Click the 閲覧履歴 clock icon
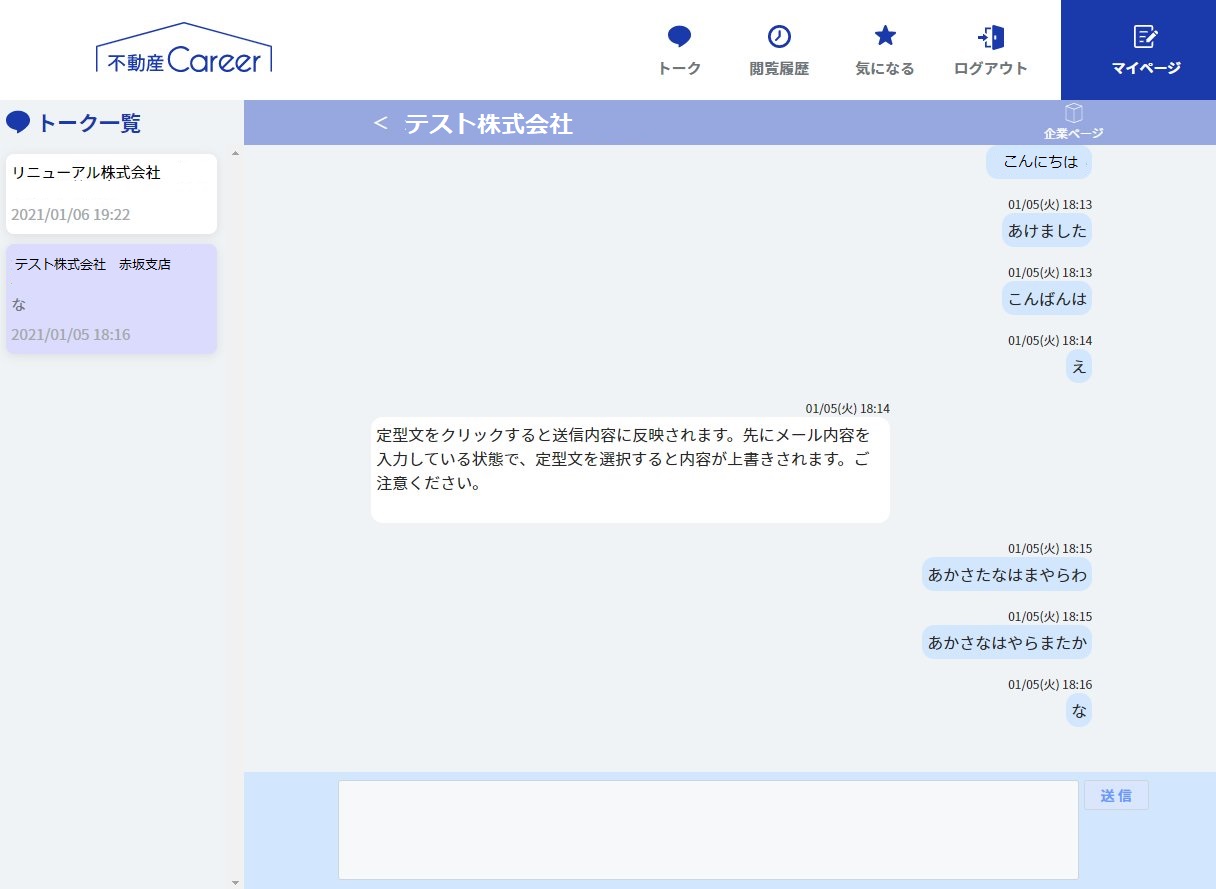This screenshot has height=889, width=1216. pyautogui.click(x=779, y=36)
